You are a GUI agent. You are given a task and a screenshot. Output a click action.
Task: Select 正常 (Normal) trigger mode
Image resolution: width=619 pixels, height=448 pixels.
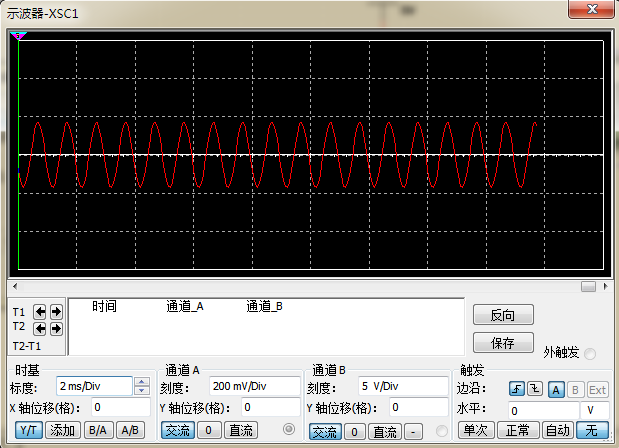pos(518,430)
